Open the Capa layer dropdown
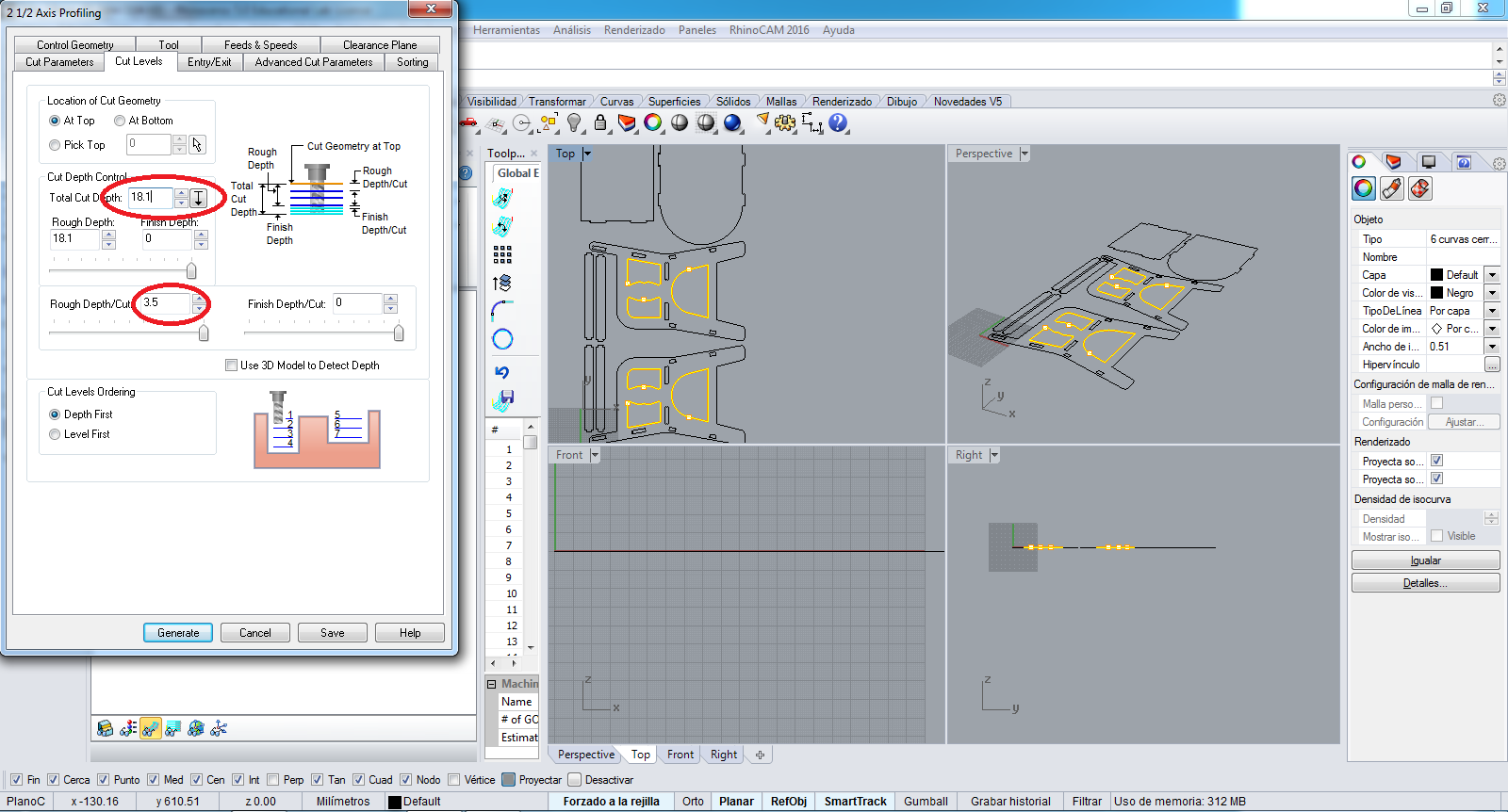This screenshot has width=1508, height=812. point(1492,275)
